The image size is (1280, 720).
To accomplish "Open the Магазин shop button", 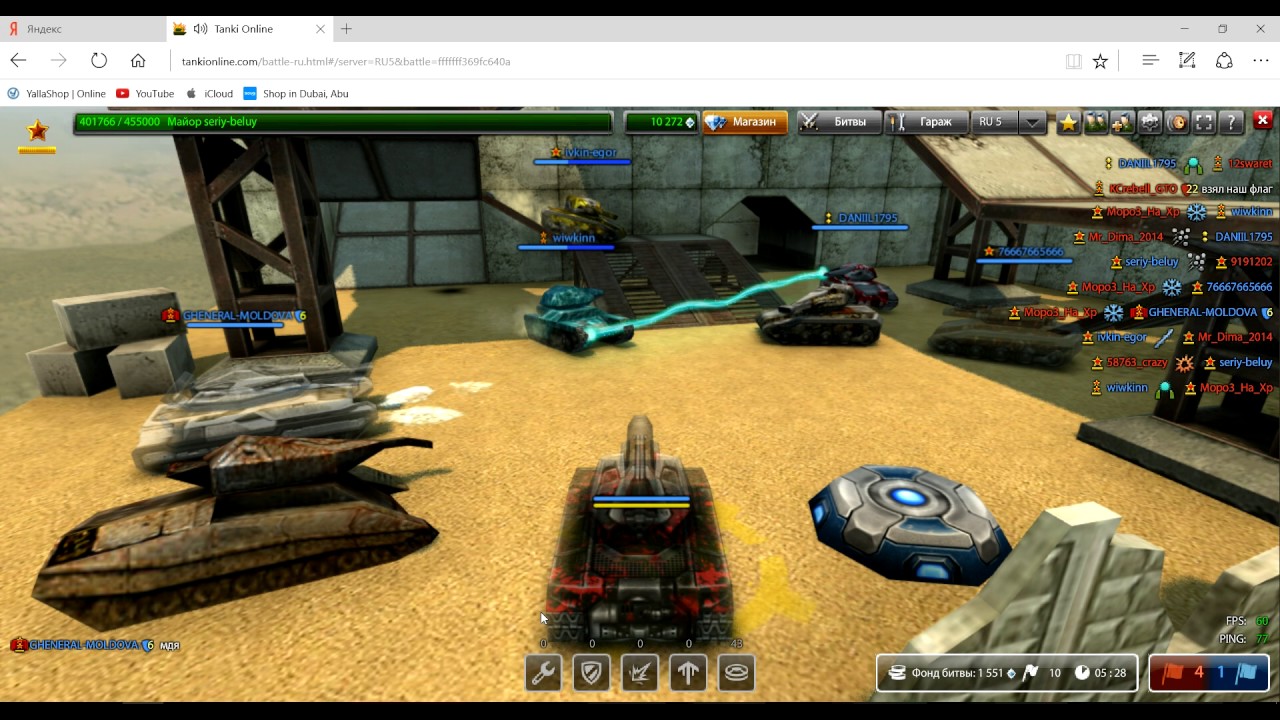I will click(x=745, y=122).
